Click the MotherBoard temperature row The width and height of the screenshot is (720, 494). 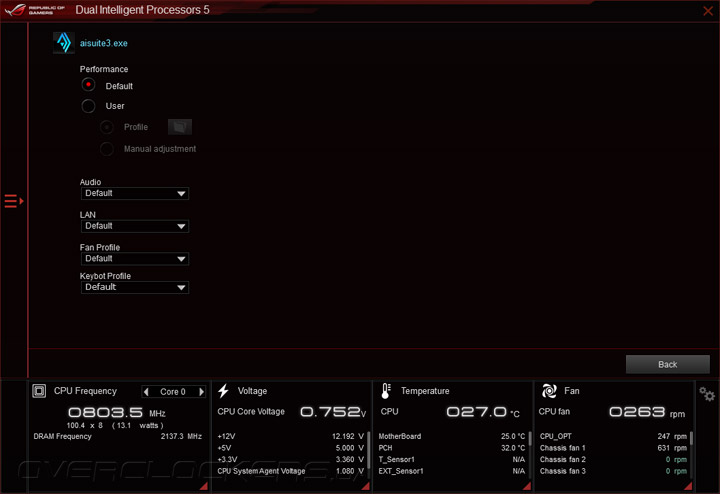pos(452,436)
